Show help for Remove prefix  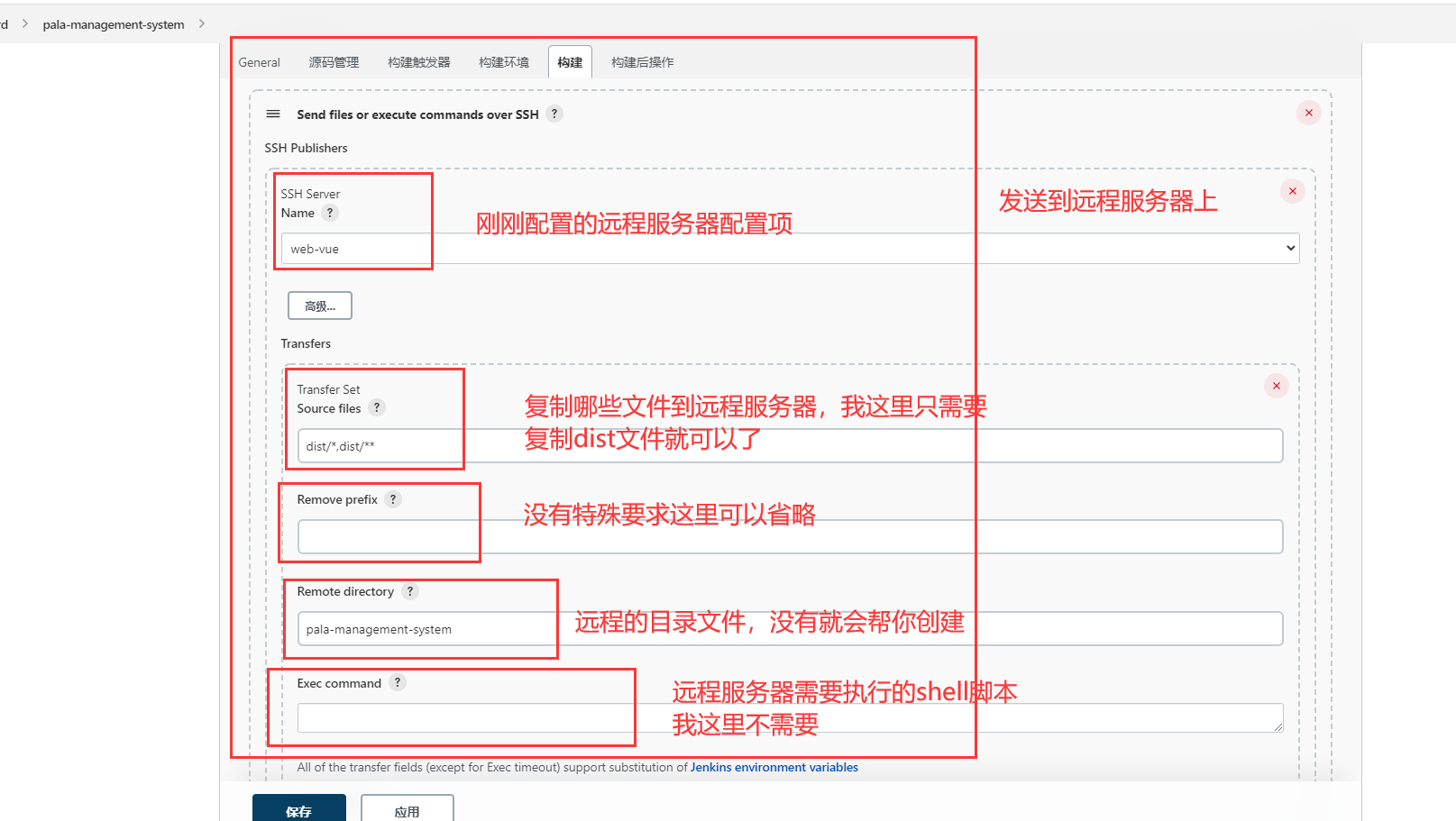tap(393, 499)
